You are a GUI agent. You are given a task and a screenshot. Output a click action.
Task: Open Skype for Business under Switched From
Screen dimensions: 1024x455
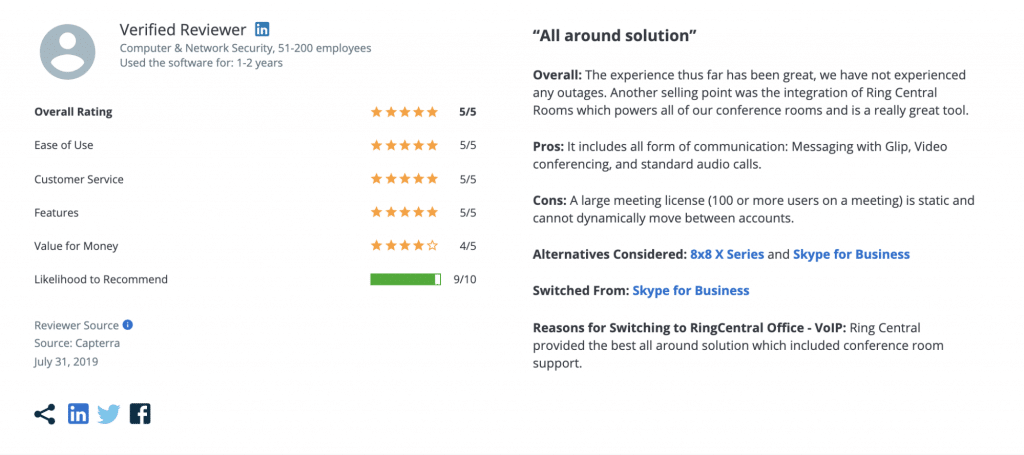(x=691, y=290)
